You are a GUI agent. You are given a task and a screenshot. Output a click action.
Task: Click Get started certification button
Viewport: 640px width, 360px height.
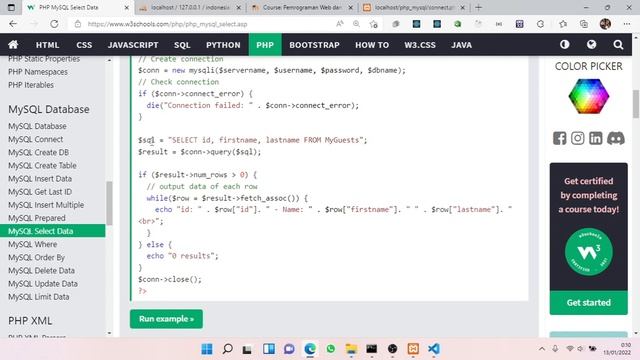point(589,302)
